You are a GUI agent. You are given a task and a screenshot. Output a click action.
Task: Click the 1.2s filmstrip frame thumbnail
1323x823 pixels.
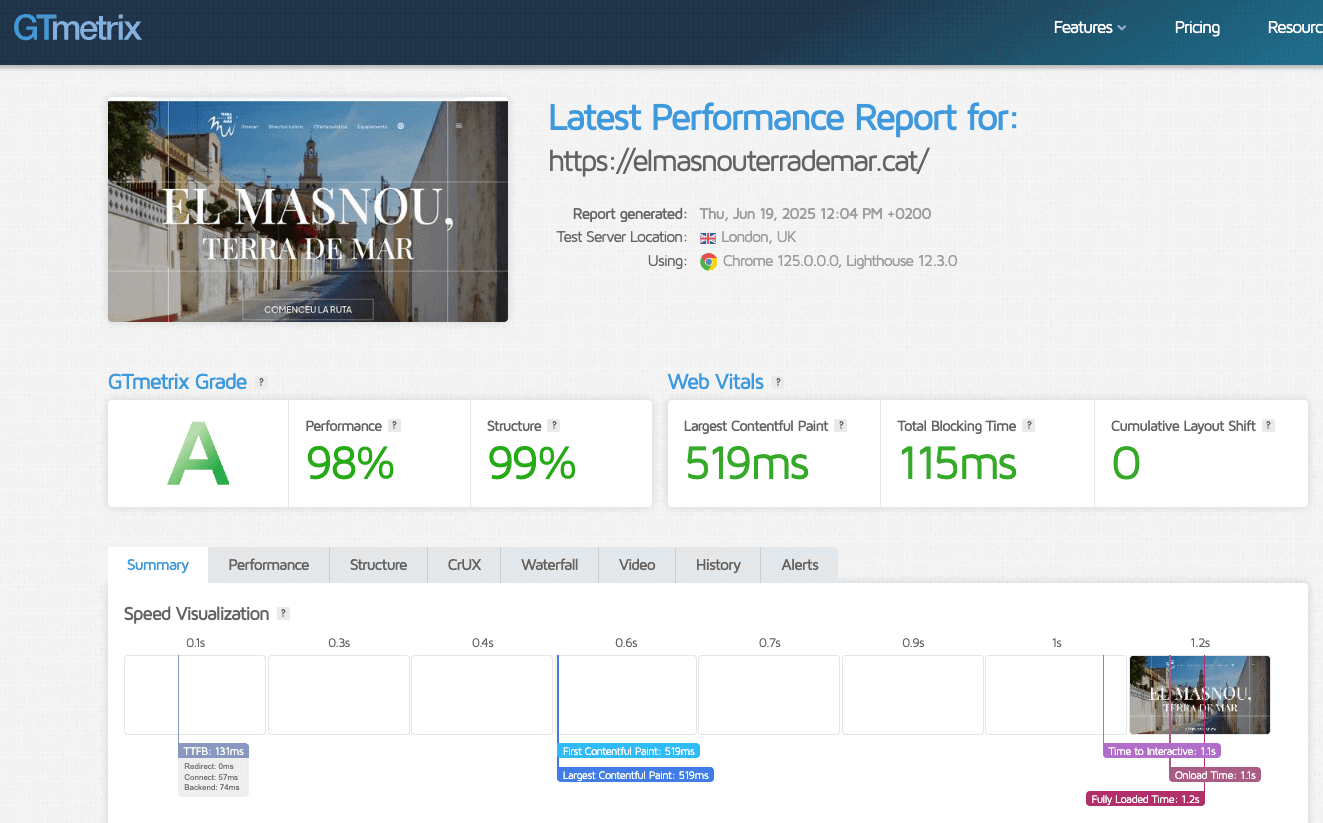[x=1200, y=695]
